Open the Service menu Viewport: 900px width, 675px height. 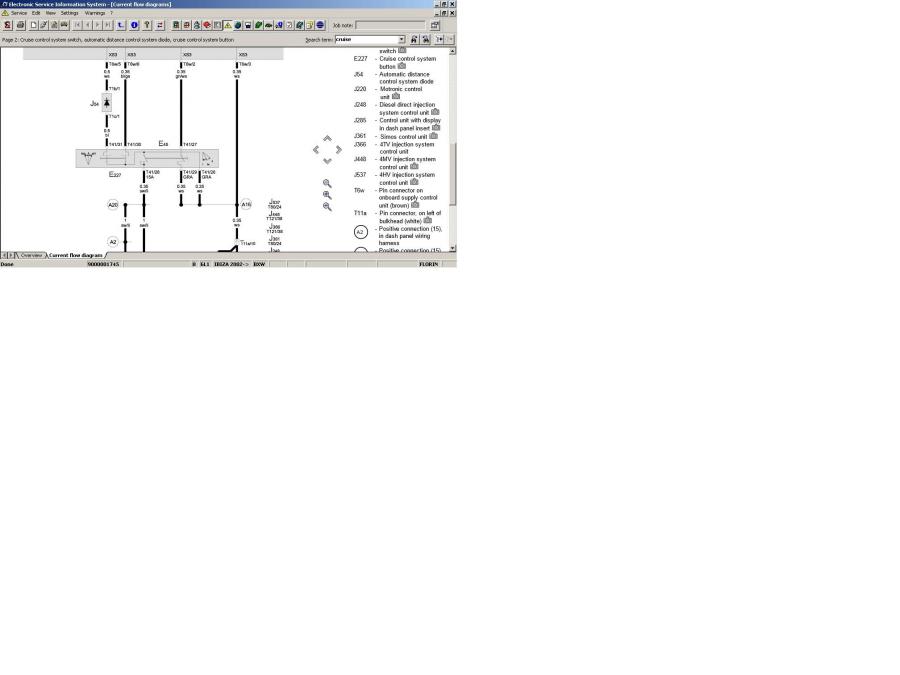tap(19, 13)
